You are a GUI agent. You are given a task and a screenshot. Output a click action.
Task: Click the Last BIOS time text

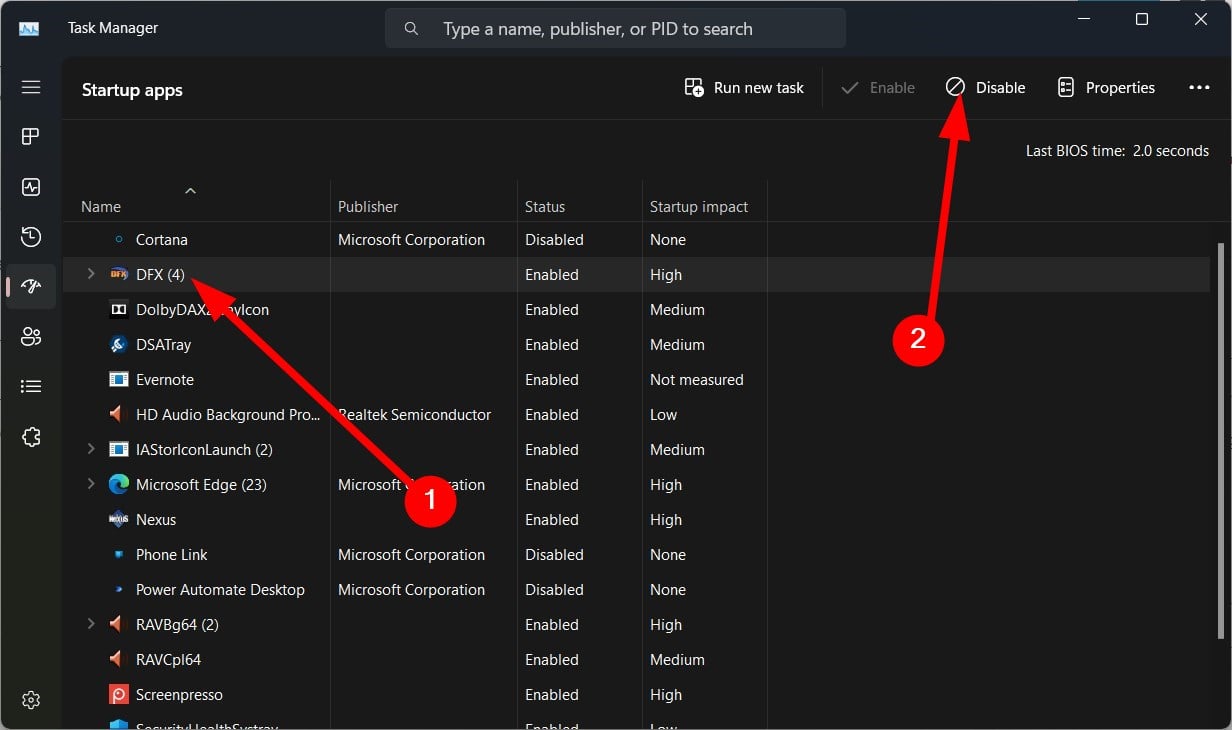pyautogui.click(x=1117, y=151)
